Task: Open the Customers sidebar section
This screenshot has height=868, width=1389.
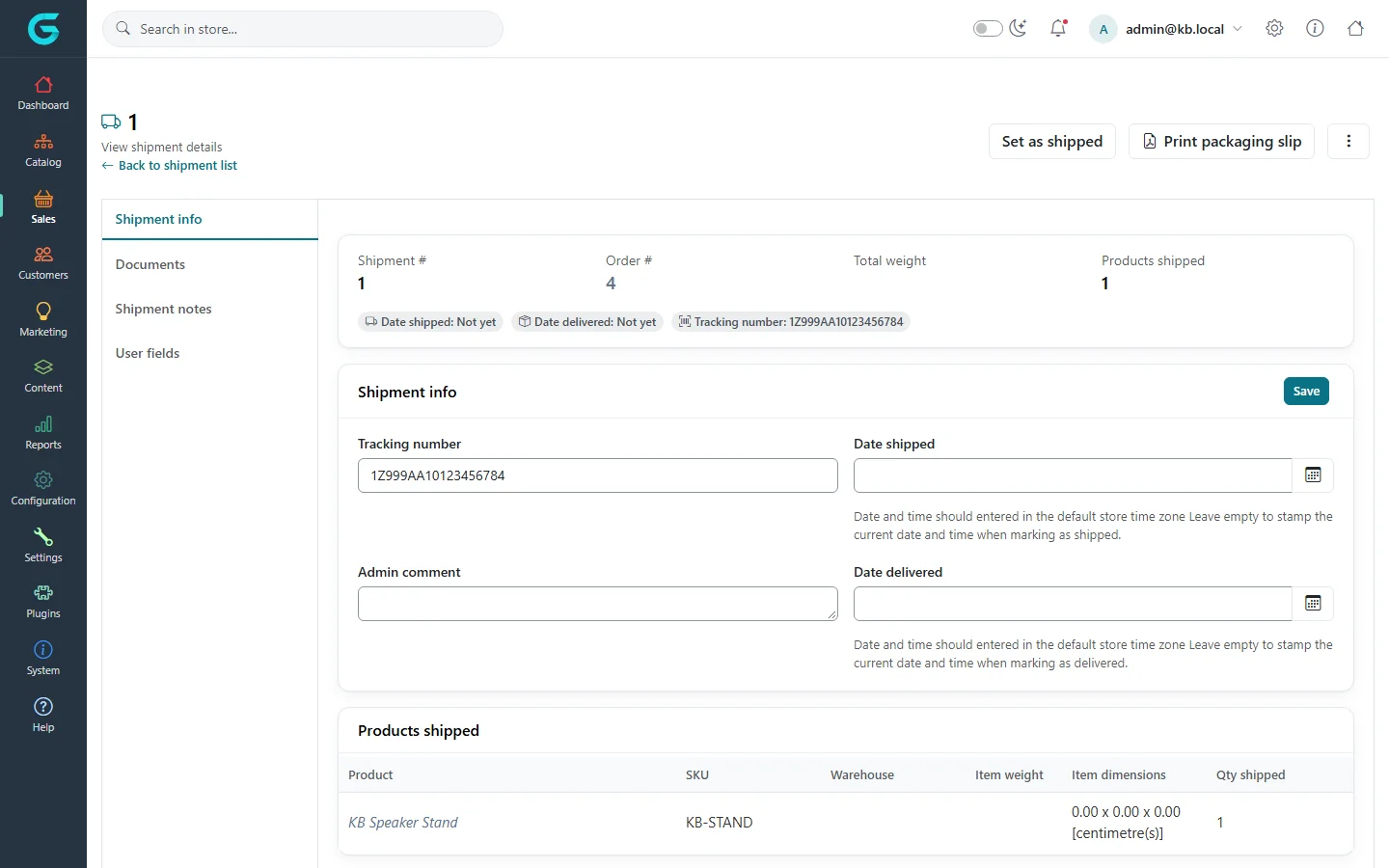Action: coord(43,263)
